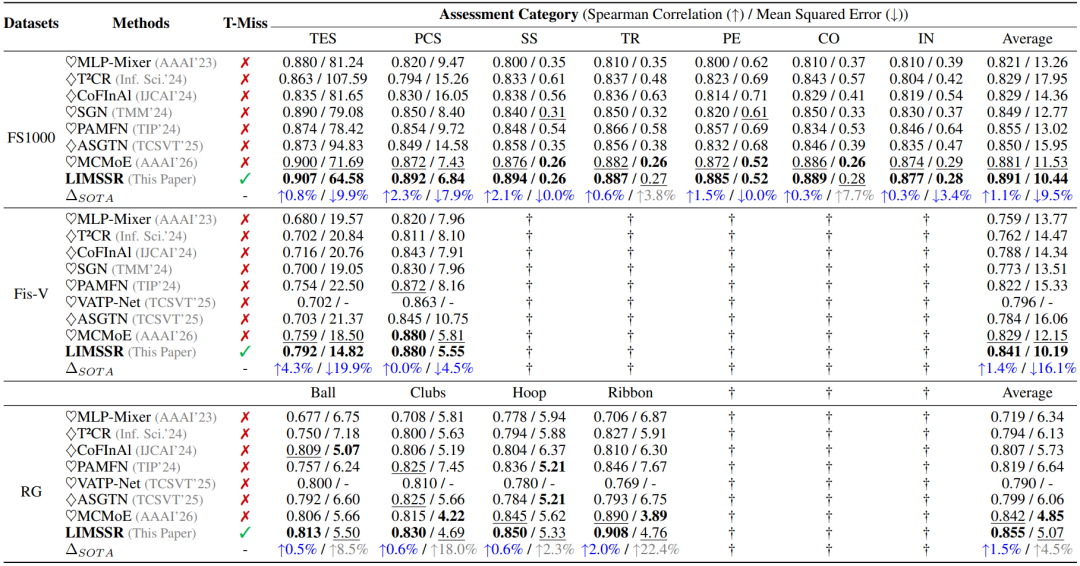
Task: Click the value "0.890 / 79.08"
Action: click(323, 112)
